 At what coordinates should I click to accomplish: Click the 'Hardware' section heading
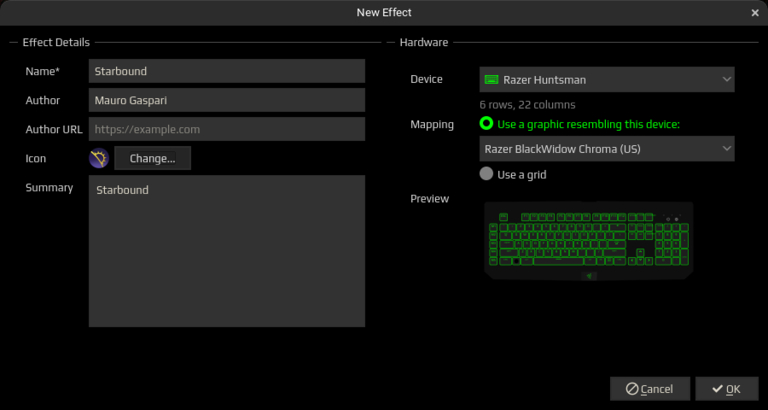(x=424, y=42)
